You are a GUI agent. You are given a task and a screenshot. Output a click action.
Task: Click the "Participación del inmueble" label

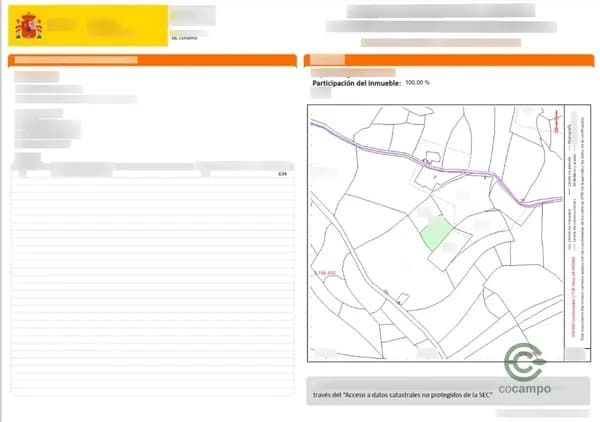point(356,84)
